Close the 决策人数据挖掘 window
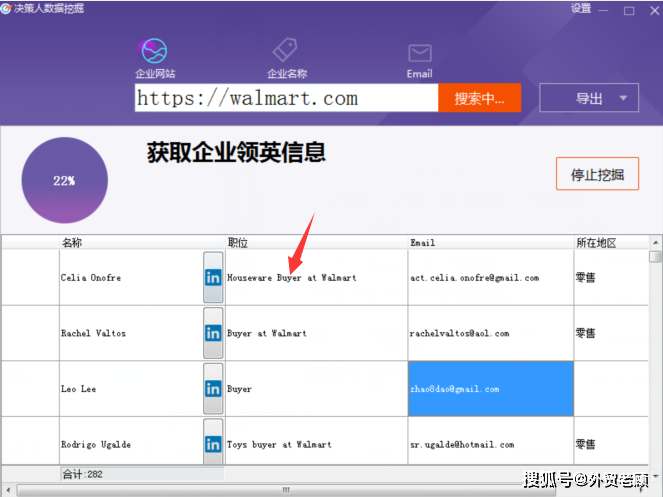The image size is (663, 497). click(x=655, y=11)
